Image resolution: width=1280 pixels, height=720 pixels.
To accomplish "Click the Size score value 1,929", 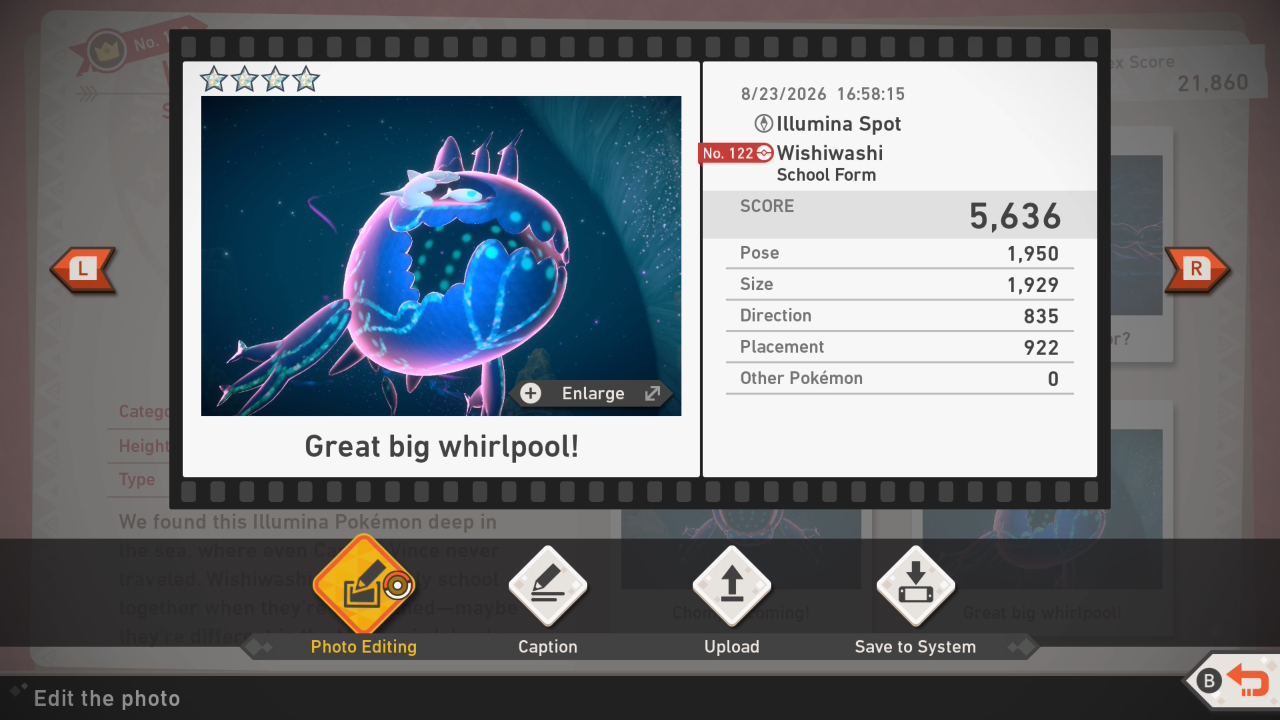I will (x=1033, y=285).
